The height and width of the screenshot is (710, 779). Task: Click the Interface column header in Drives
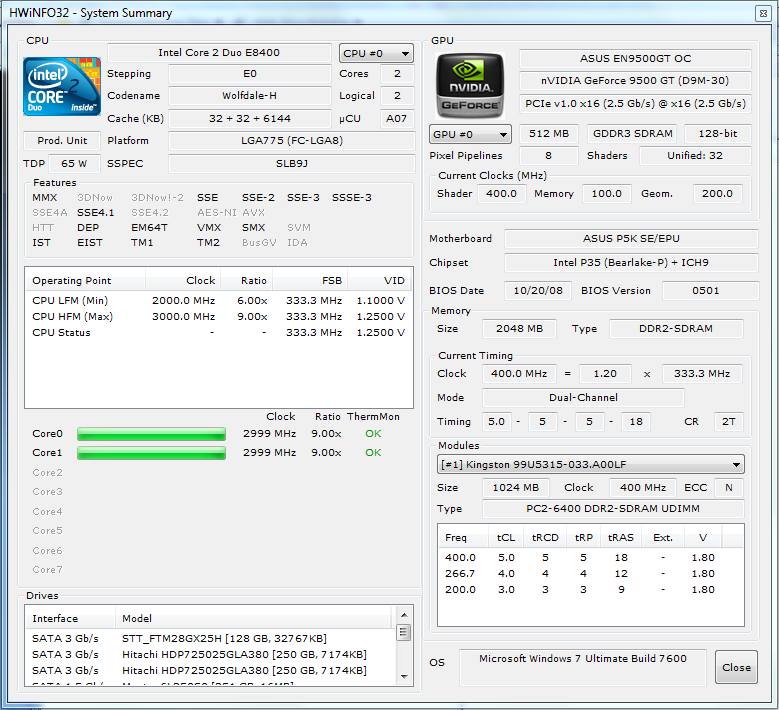coord(71,619)
